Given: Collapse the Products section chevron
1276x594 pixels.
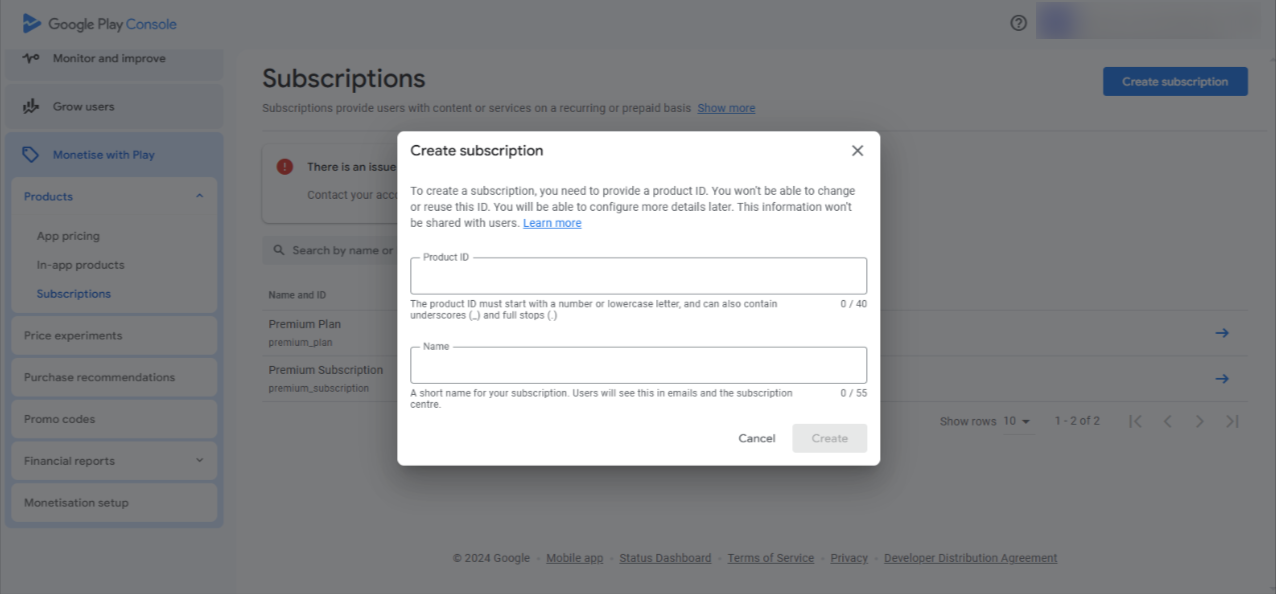Looking at the screenshot, I should click(199, 196).
